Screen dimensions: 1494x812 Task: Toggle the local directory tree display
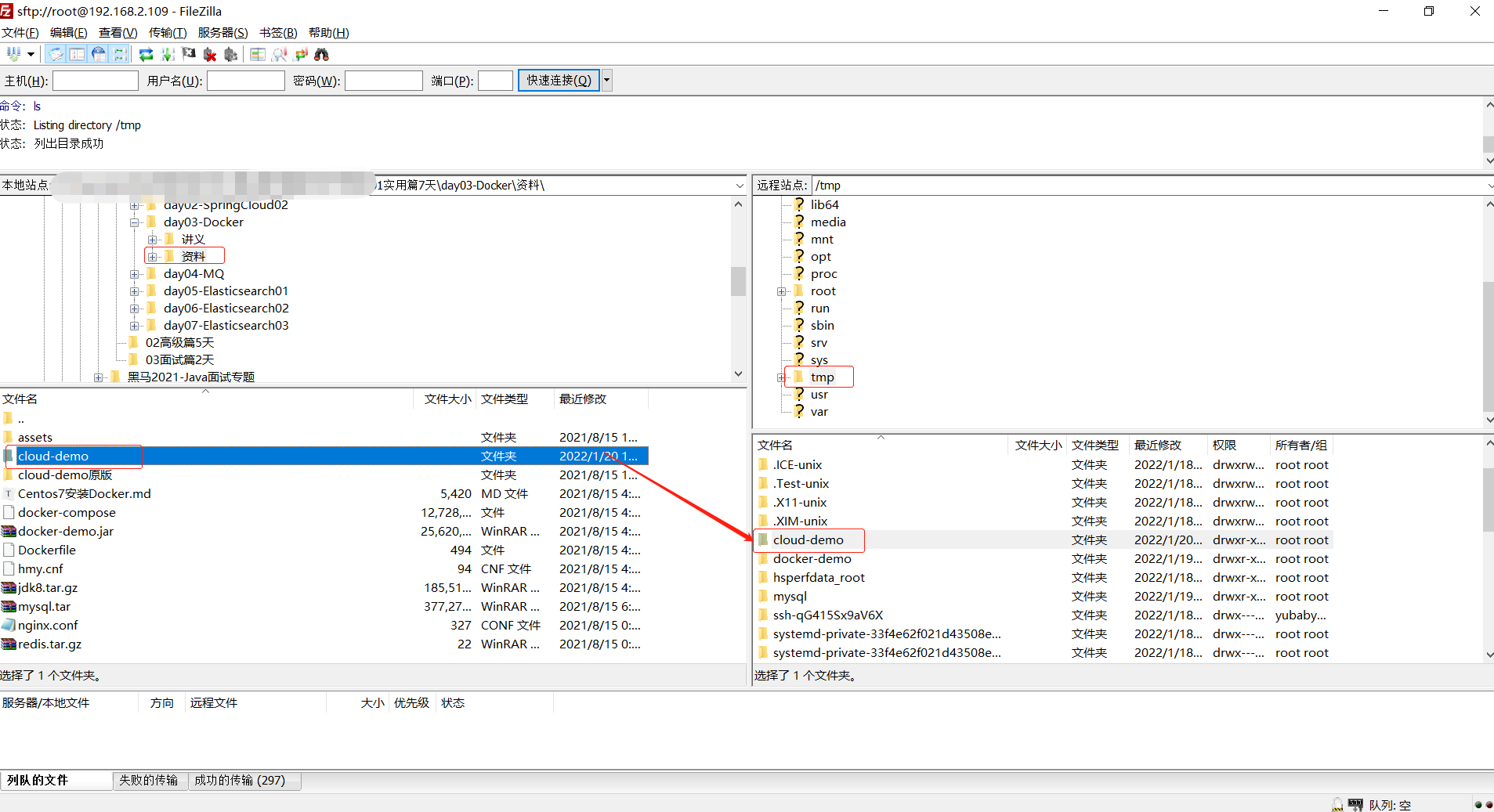(77, 54)
